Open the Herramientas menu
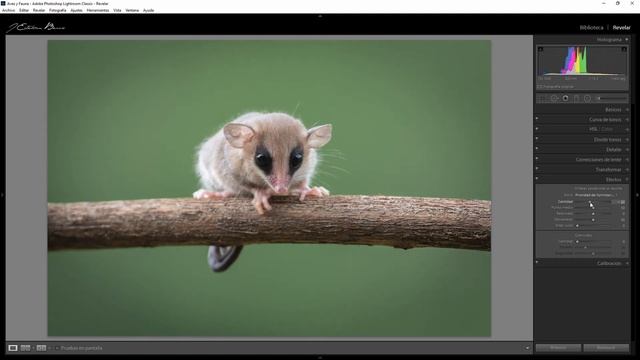 pos(98,10)
